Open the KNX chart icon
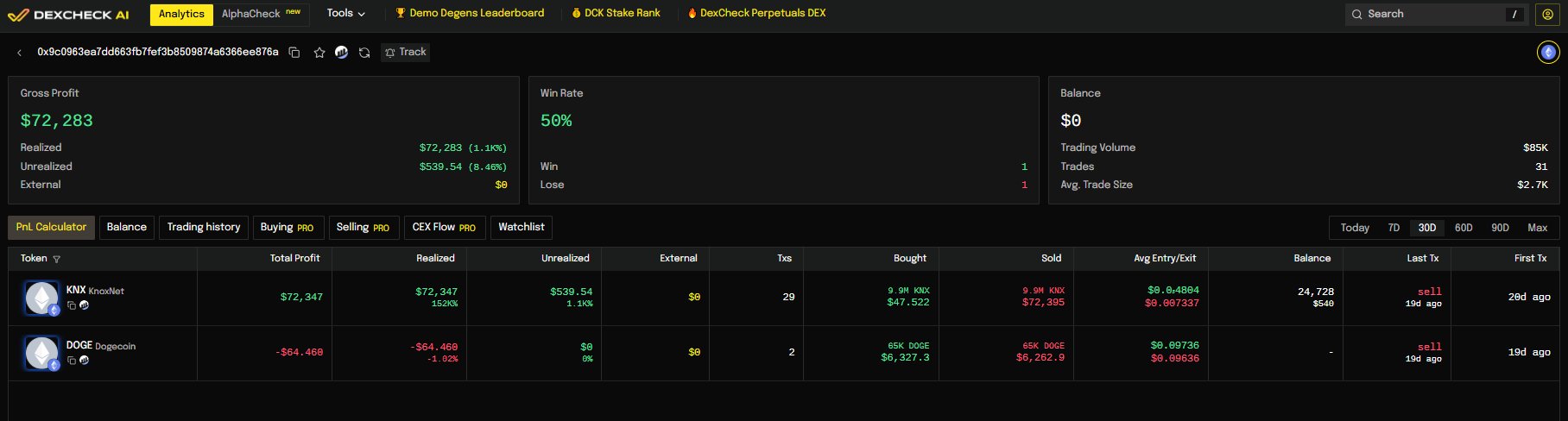The width and height of the screenshot is (1568, 421). (84, 305)
